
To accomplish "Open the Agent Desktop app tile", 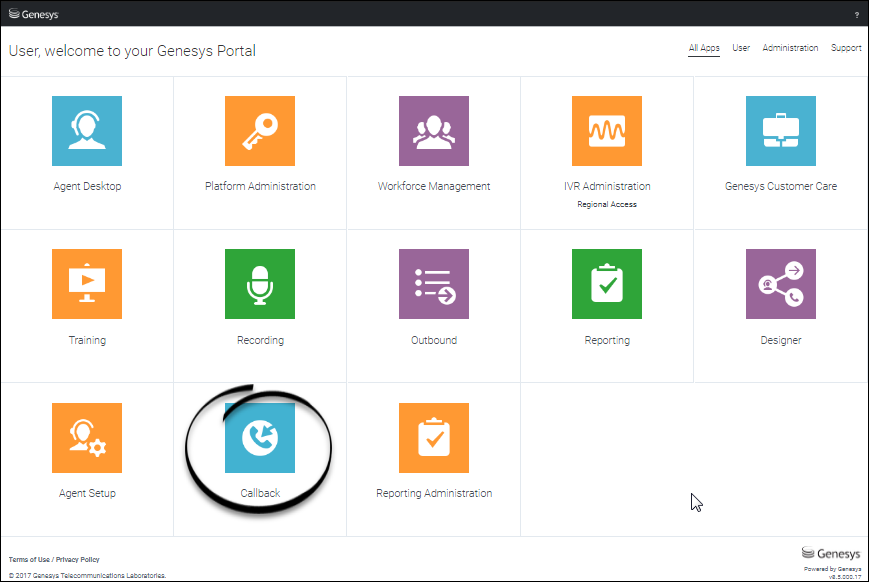I will point(87,131).
